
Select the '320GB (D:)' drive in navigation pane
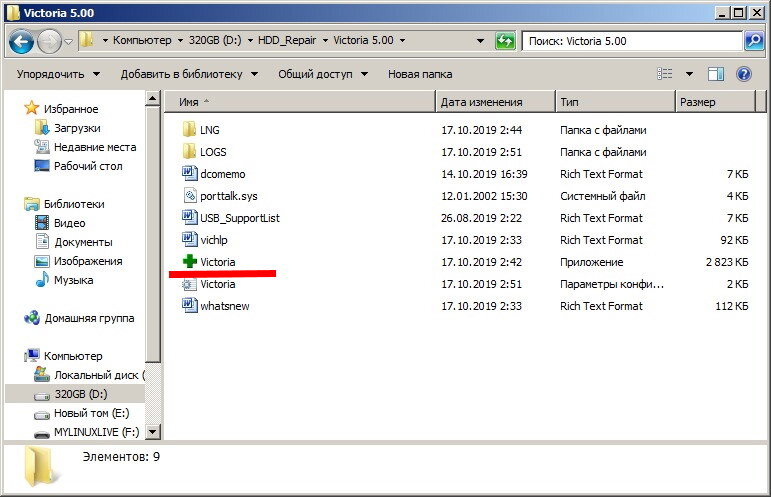click(75, 394)
